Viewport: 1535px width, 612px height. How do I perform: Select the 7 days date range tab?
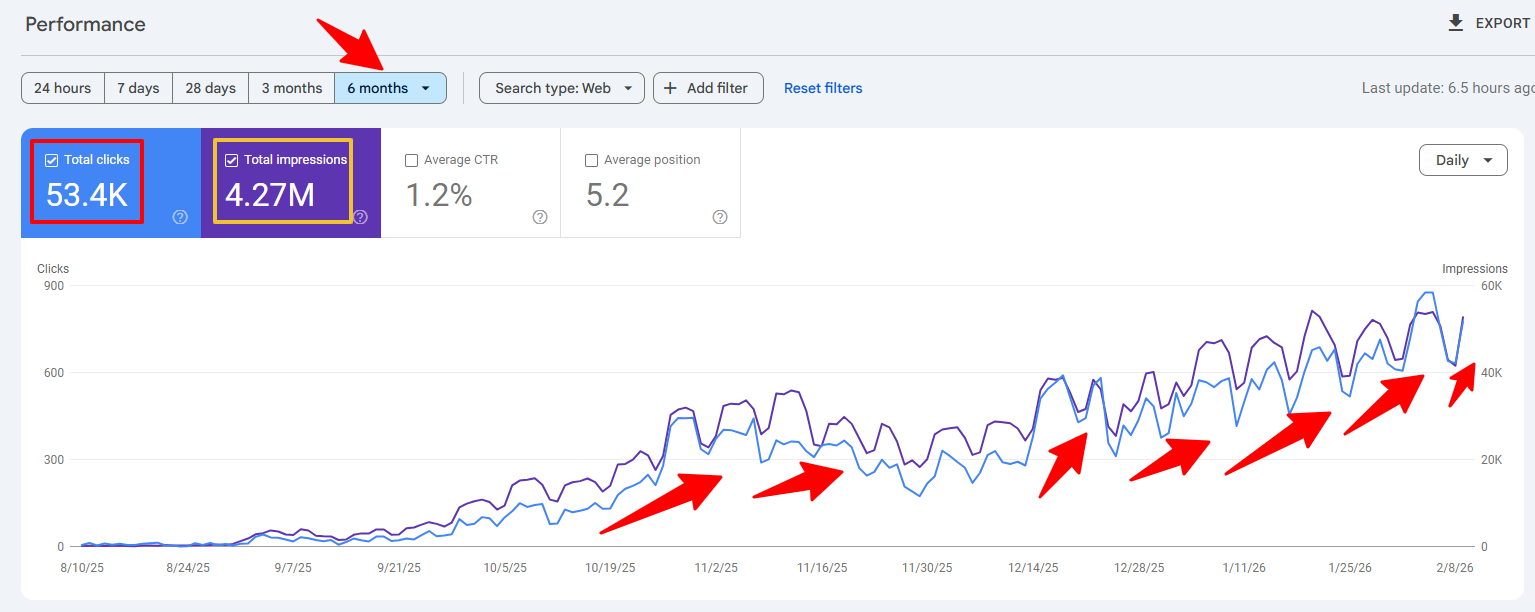138,88
